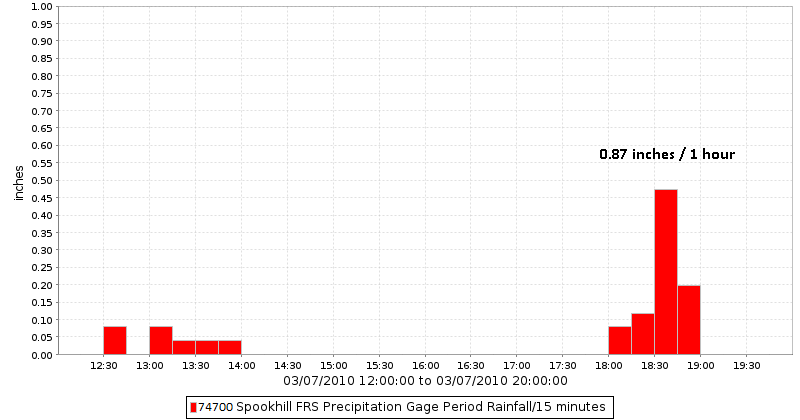This screenshot has height=420, width=800.
Task: Click the red legend swatch for 74700 Spookhill
Action: [x=193, y=407]
